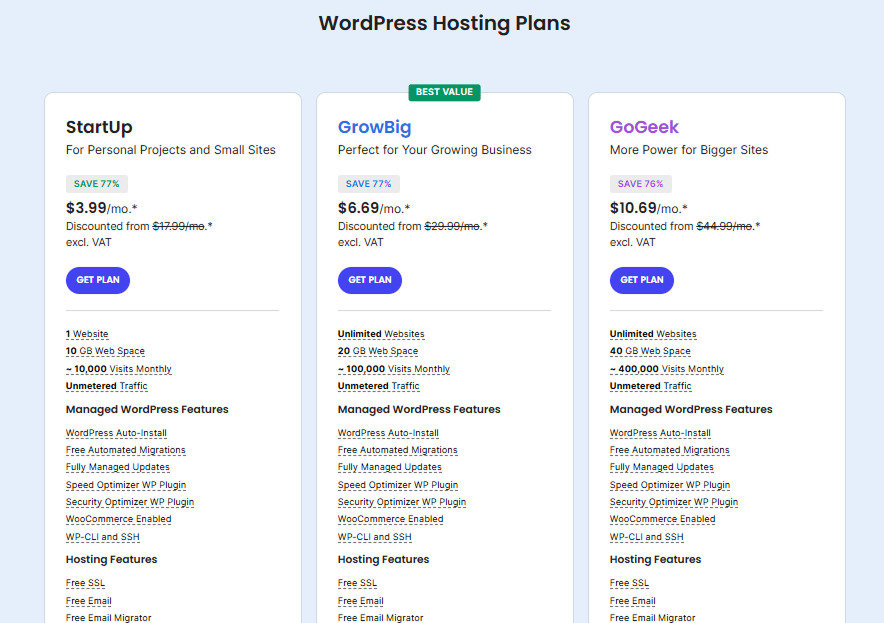884x623 pixels.
Task: Click the struck-through $29.99/mo. price
Action: tap(453, 226)
